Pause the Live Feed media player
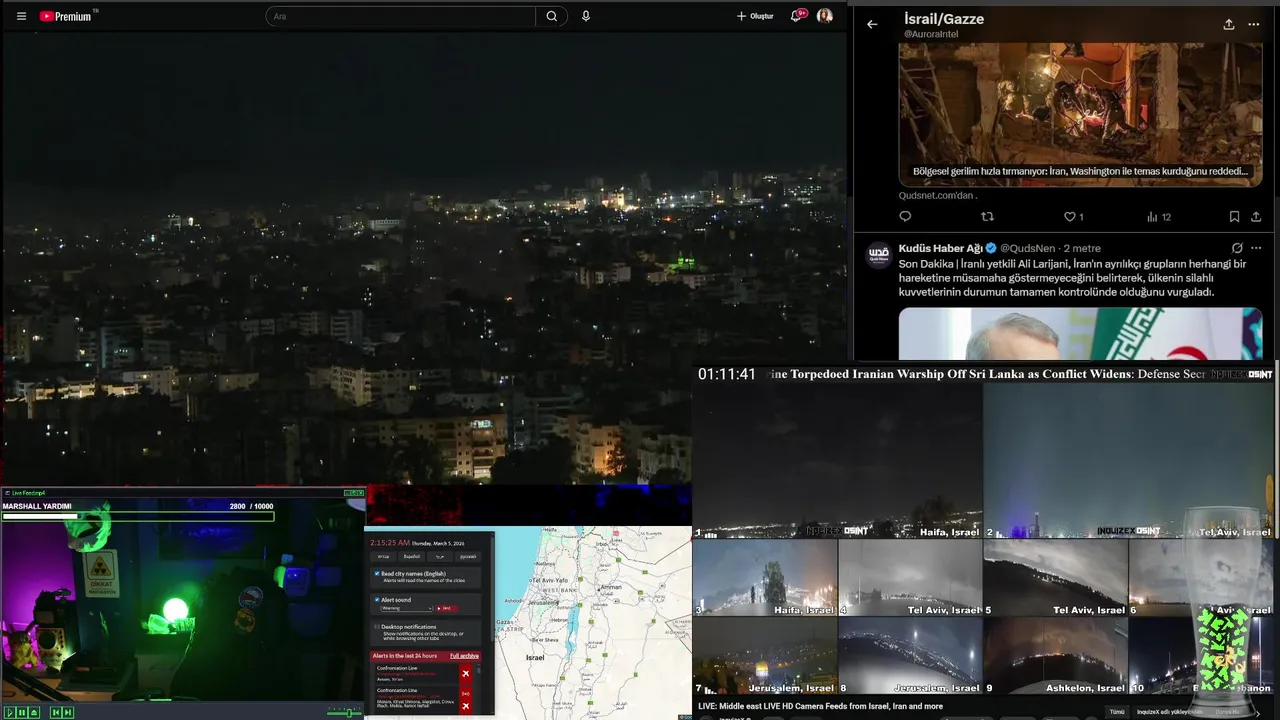This screenshot has height=720, width=1280. (22, 713)
